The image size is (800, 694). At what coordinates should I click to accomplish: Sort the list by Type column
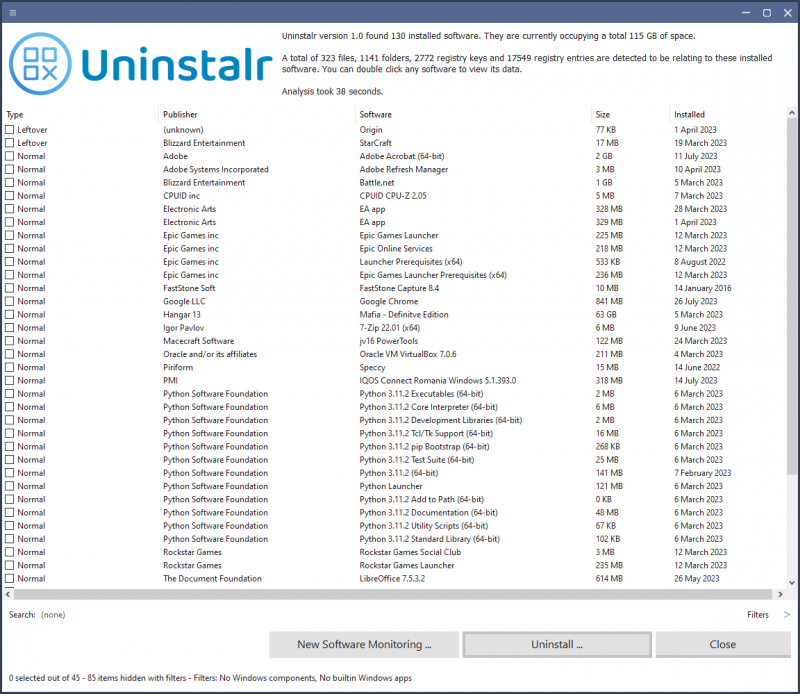click(15, 113)
